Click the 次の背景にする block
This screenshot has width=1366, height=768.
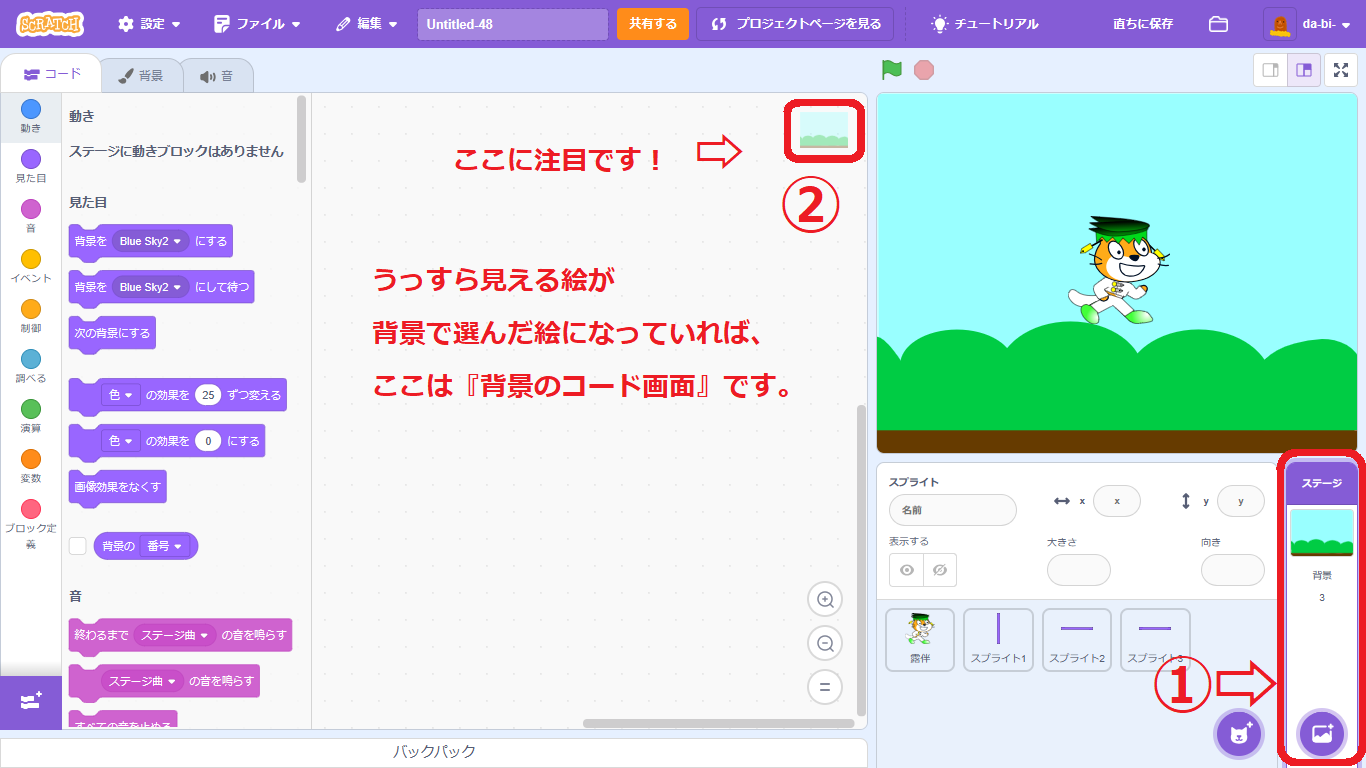pyautogui.click(x=112, y=333)
